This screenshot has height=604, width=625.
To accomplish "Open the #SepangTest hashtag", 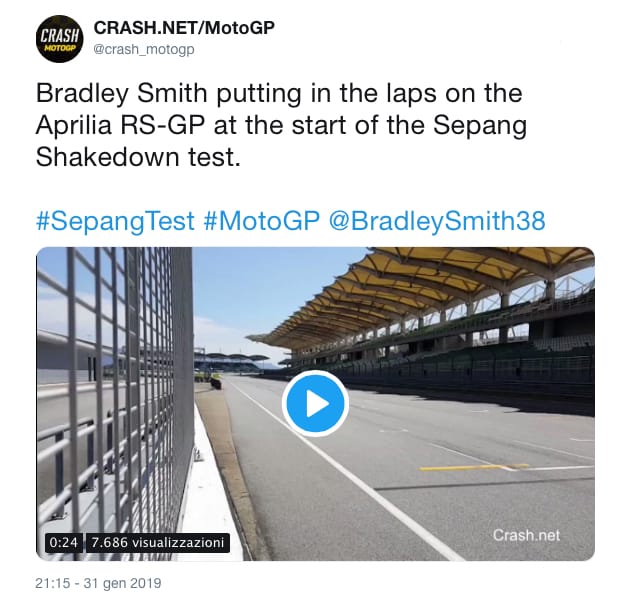I will (116, 220).
